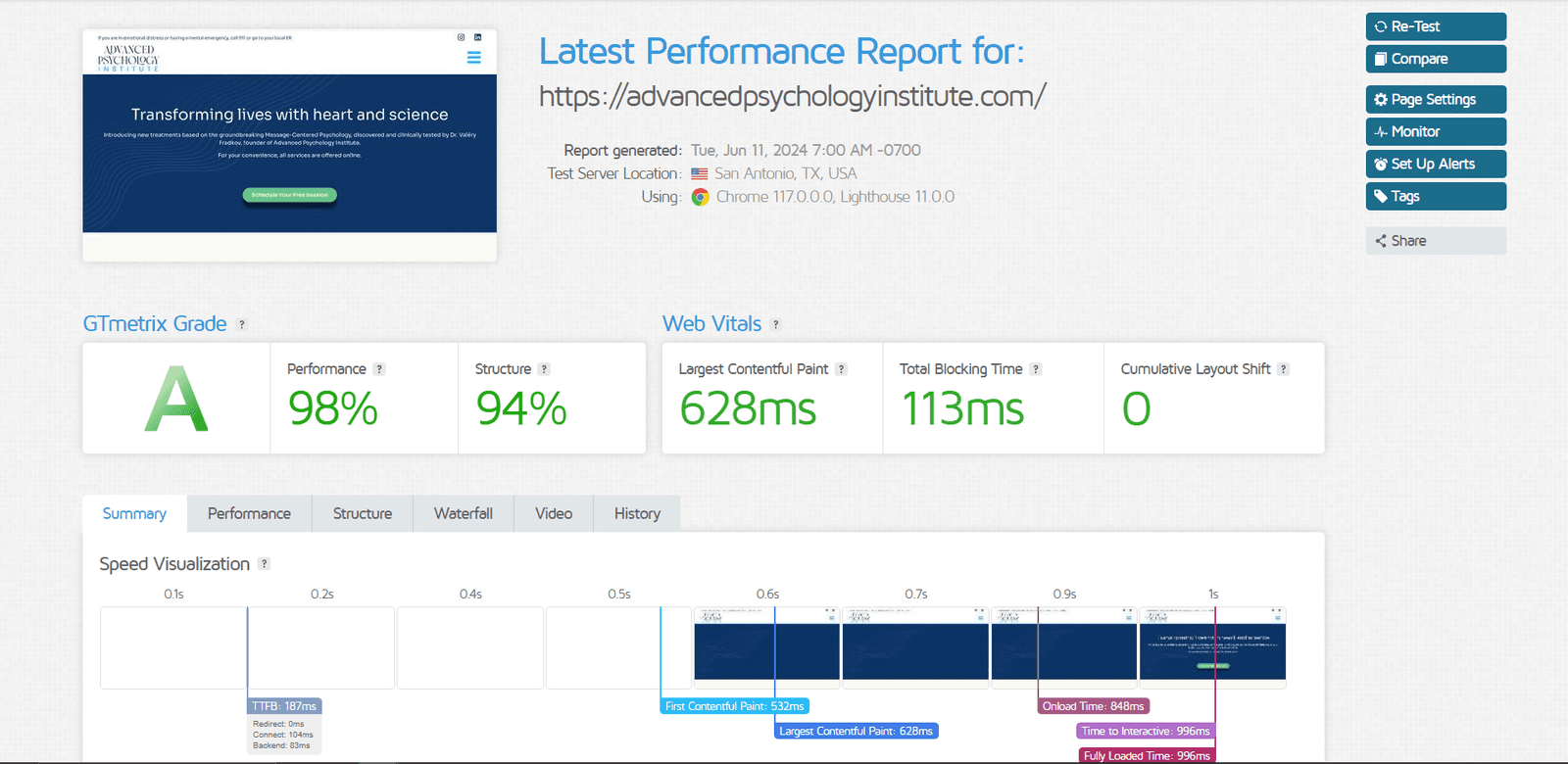The height and width of the screenshot is (764, 1568).
Task: Open Page Settings
Action: click(x=1436, y=99)
